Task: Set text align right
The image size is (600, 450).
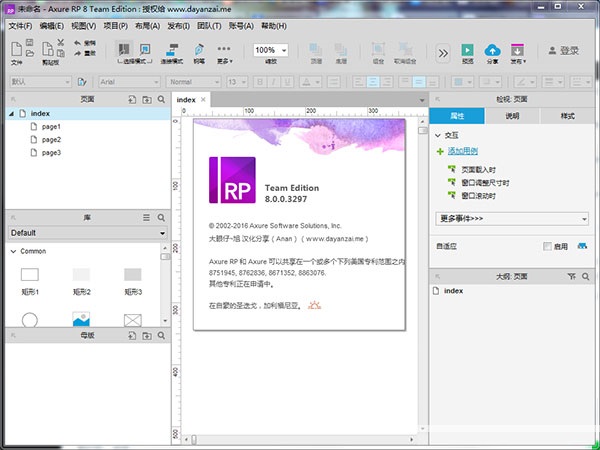Action: tap(386, 82)
